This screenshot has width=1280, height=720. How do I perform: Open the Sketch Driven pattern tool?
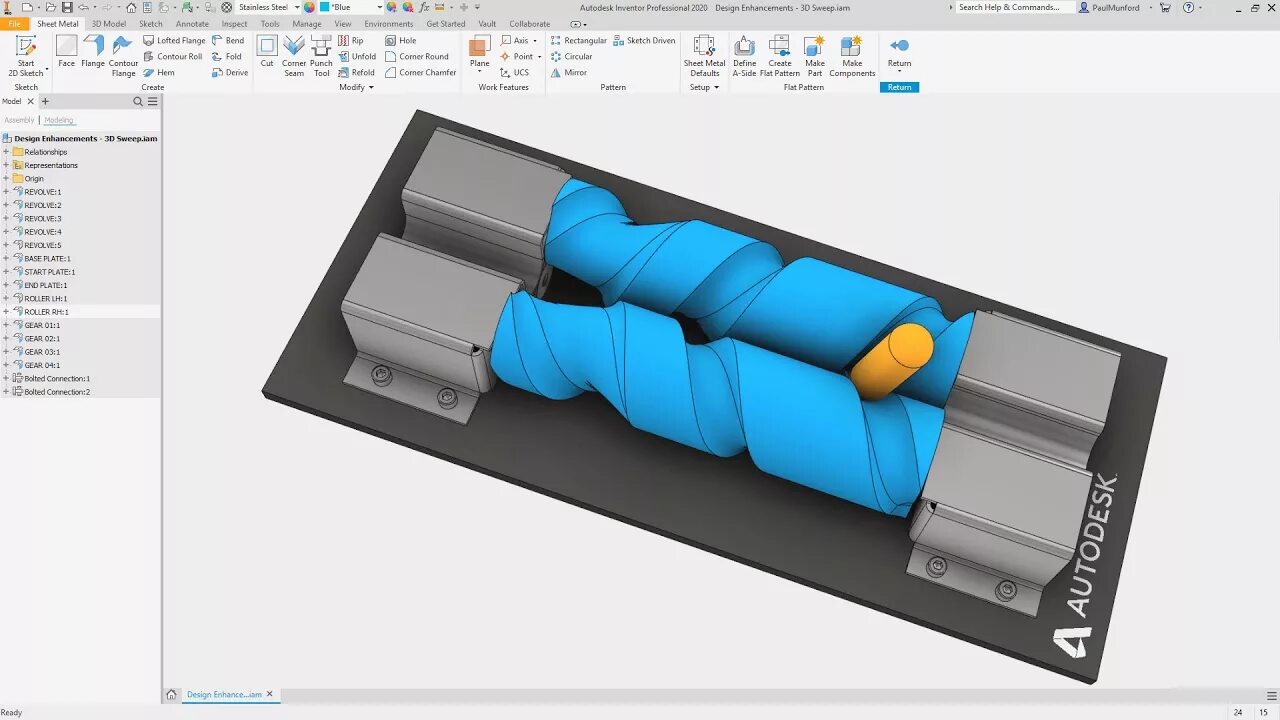tap(644, 41)
